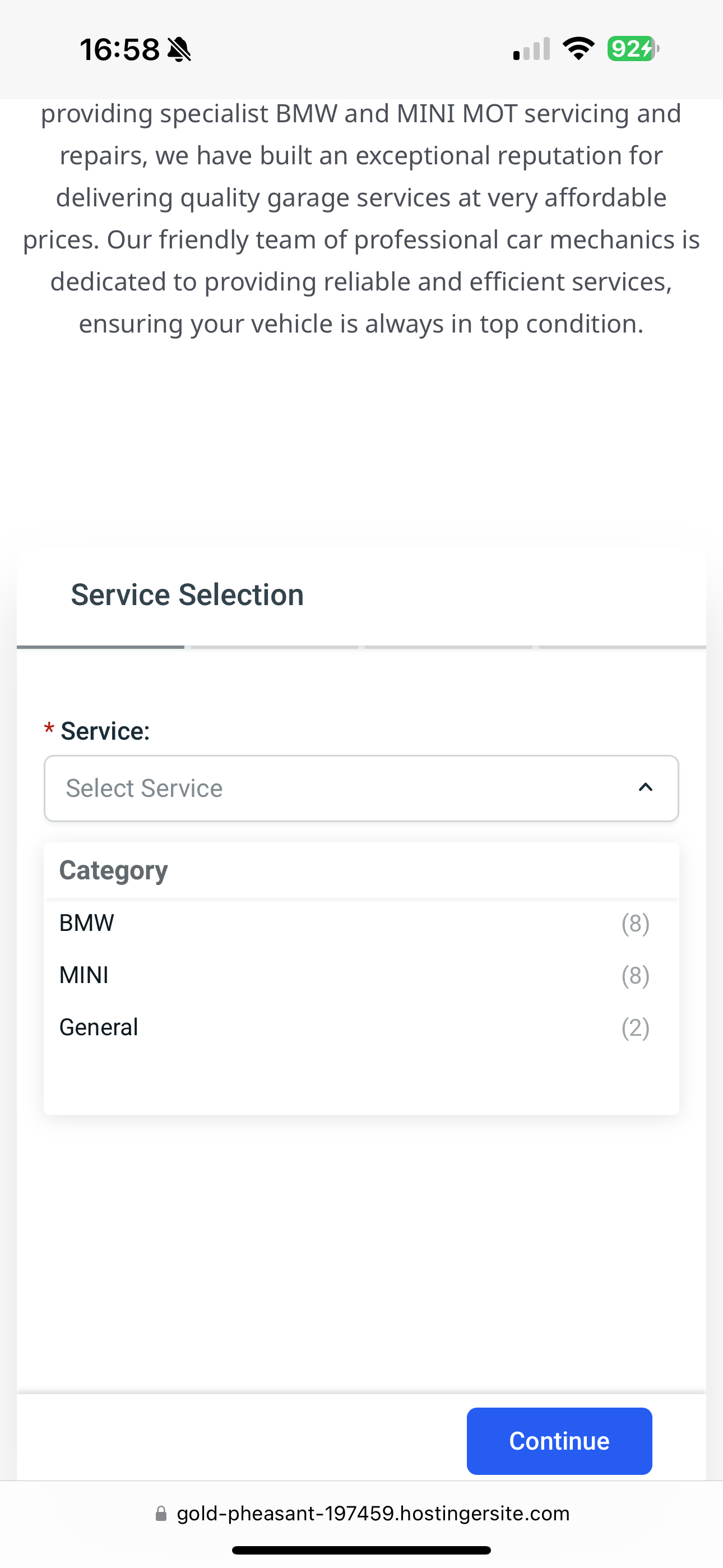Screen dimensions: 723x1568
Task: Select the fourth progress step segment
Action: pyautogui.click(x=623, y=647)
